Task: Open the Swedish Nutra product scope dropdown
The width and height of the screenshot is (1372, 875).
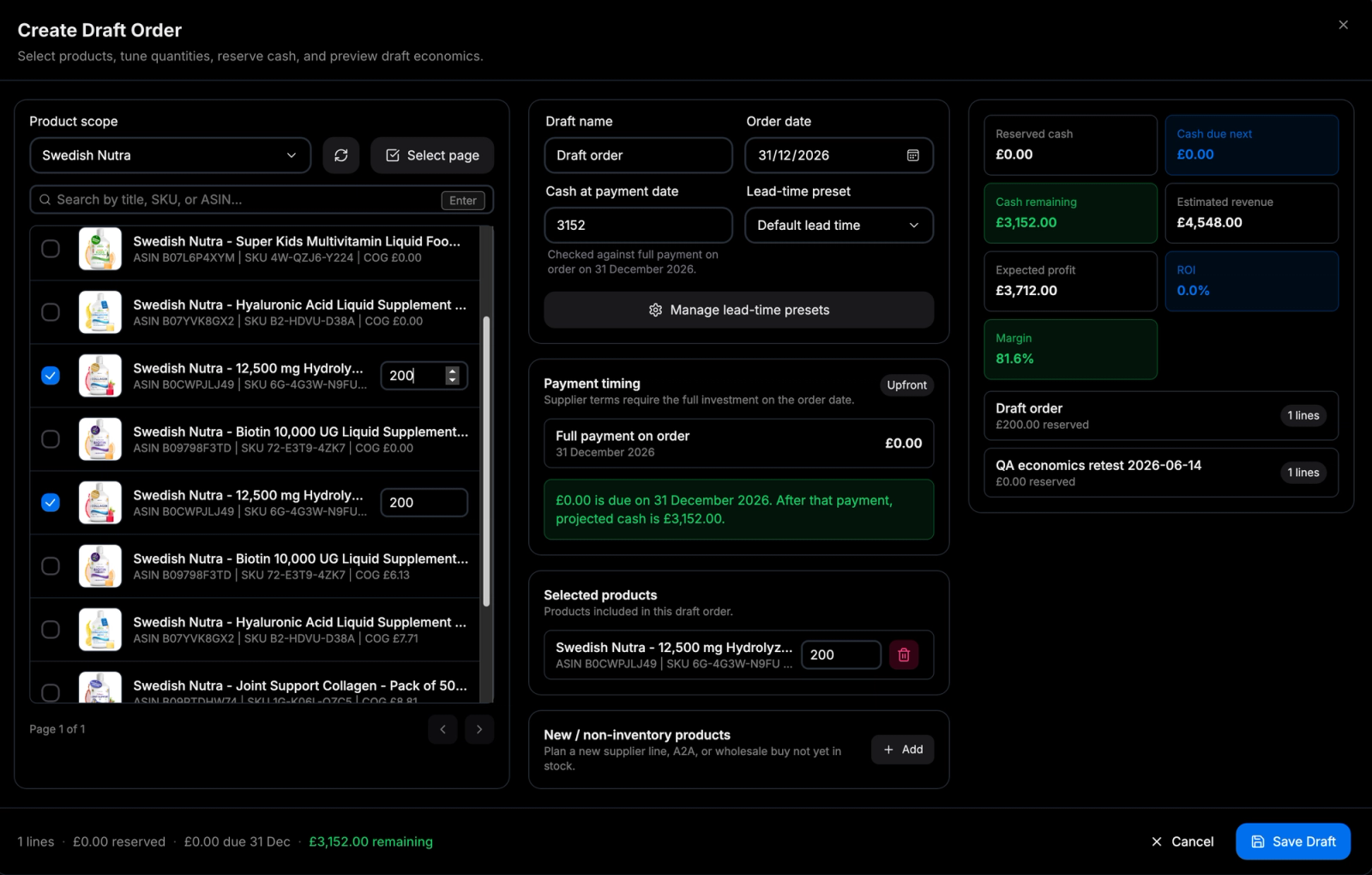Action: (x=170, y=155)
